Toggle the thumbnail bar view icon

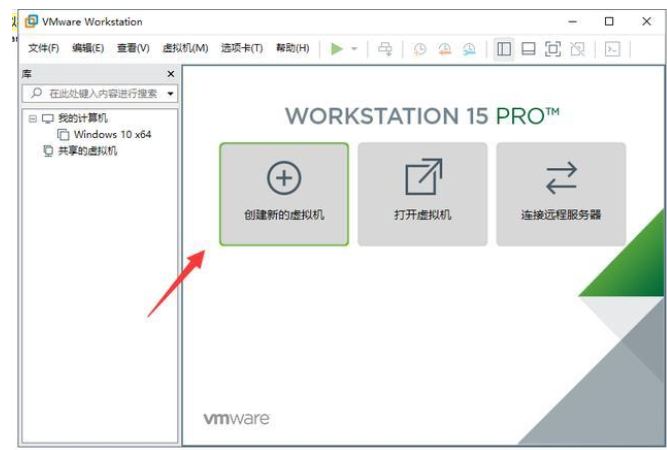click(x=528, y=49)
